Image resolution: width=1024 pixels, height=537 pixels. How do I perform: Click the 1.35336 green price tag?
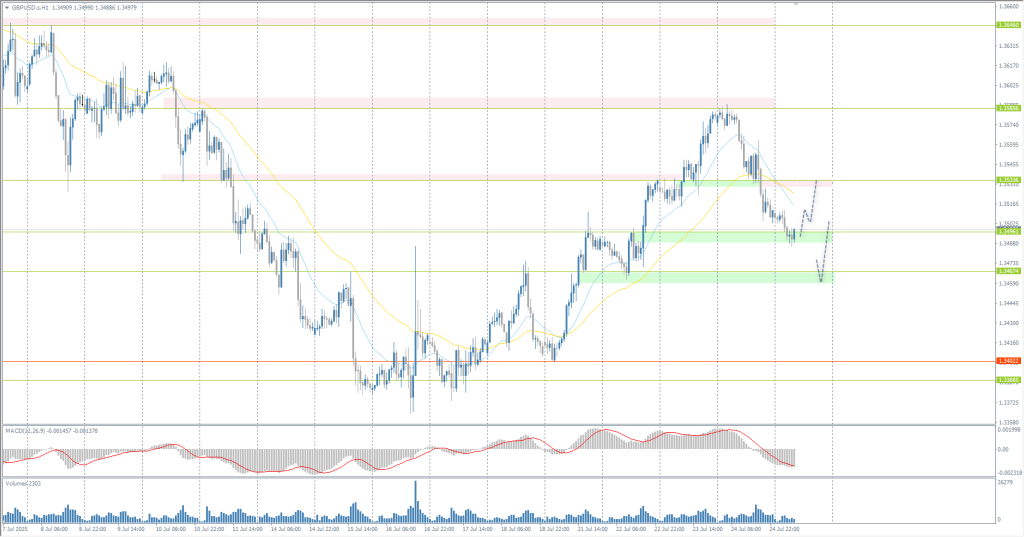tap(1007, 181)
